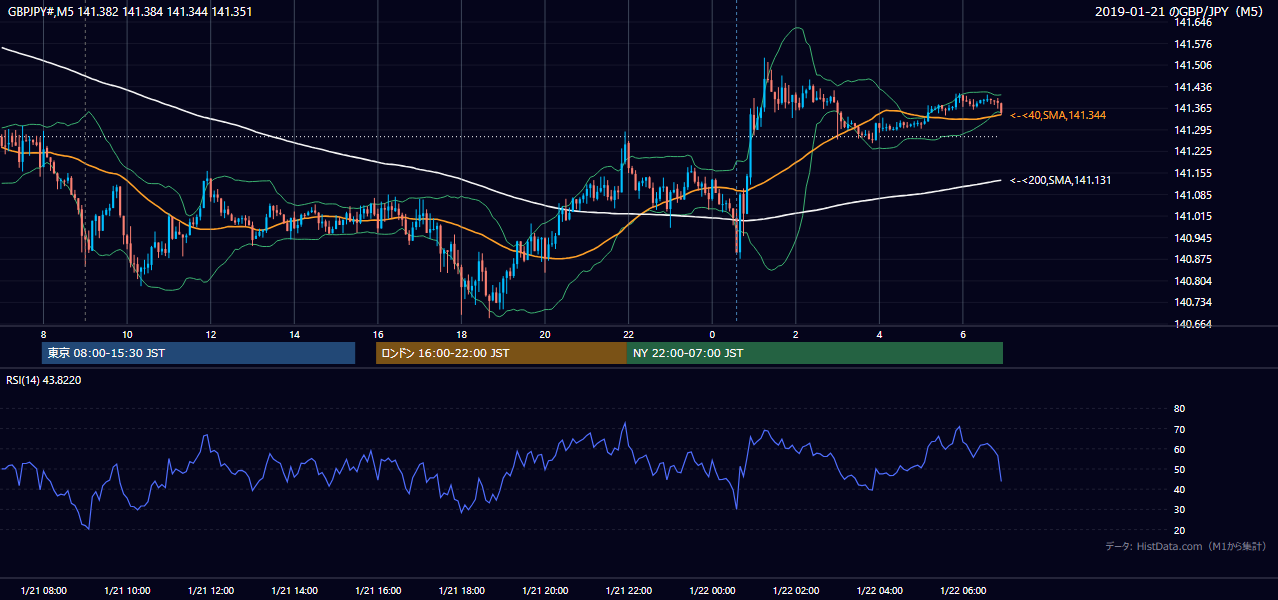1278x600 pixels.
Task: Click the 1/21 18:00 bottom time label
Action: click(x=461, y=591)
